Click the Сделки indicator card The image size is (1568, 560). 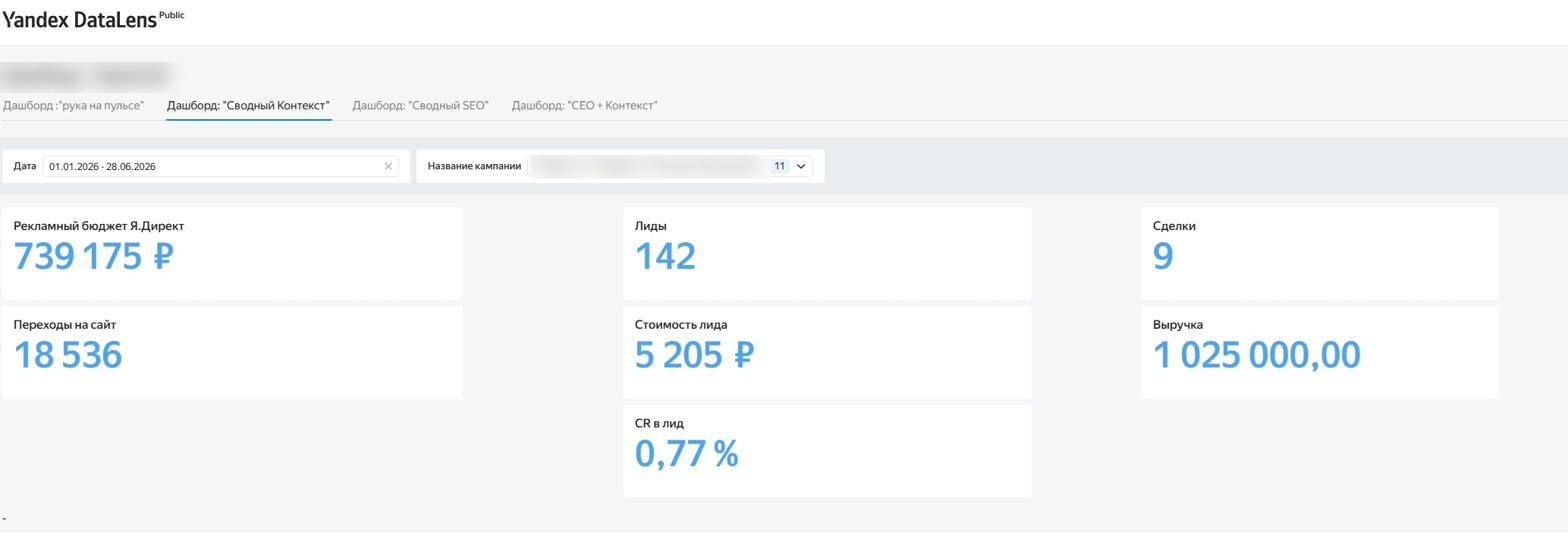click(1319, 254)
